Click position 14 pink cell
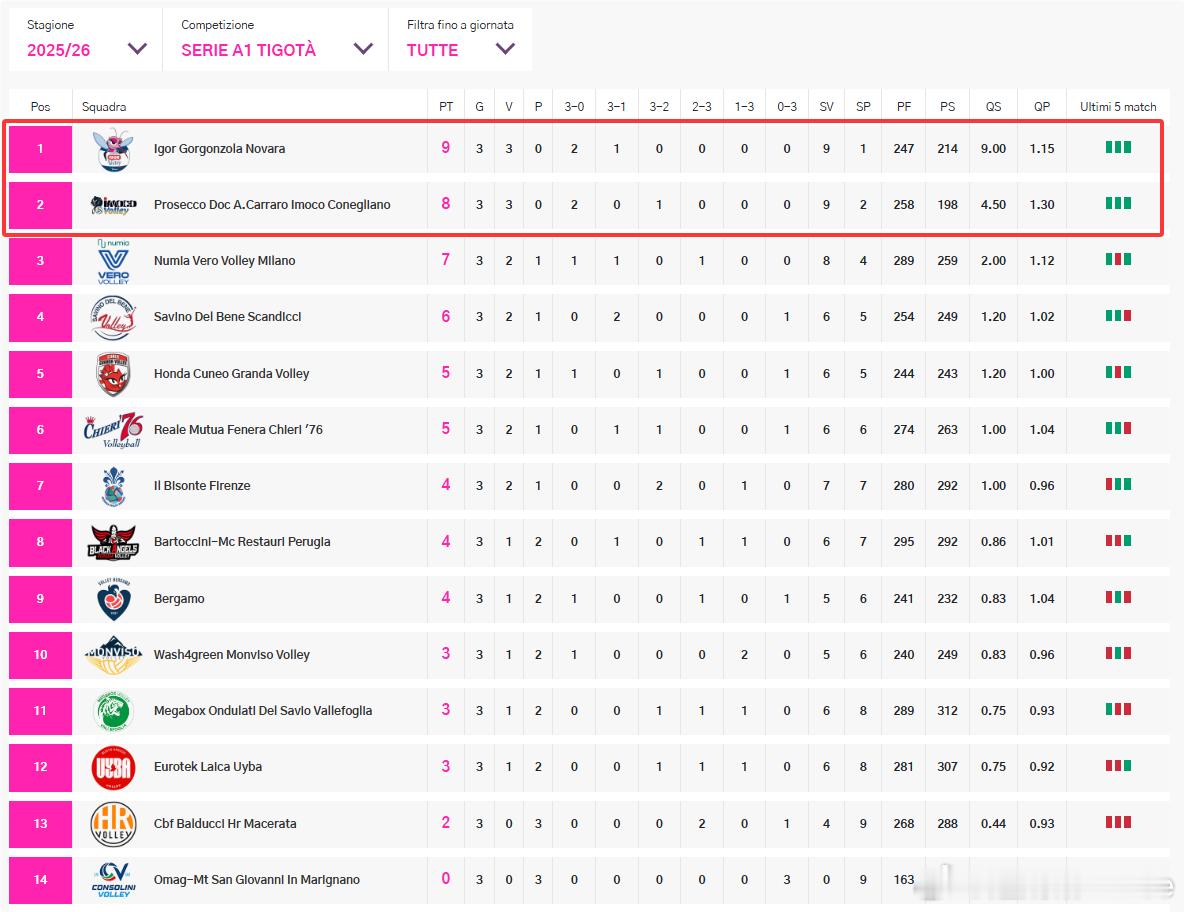This screenshot has width=1184, height=912. (x=40, y=880)
